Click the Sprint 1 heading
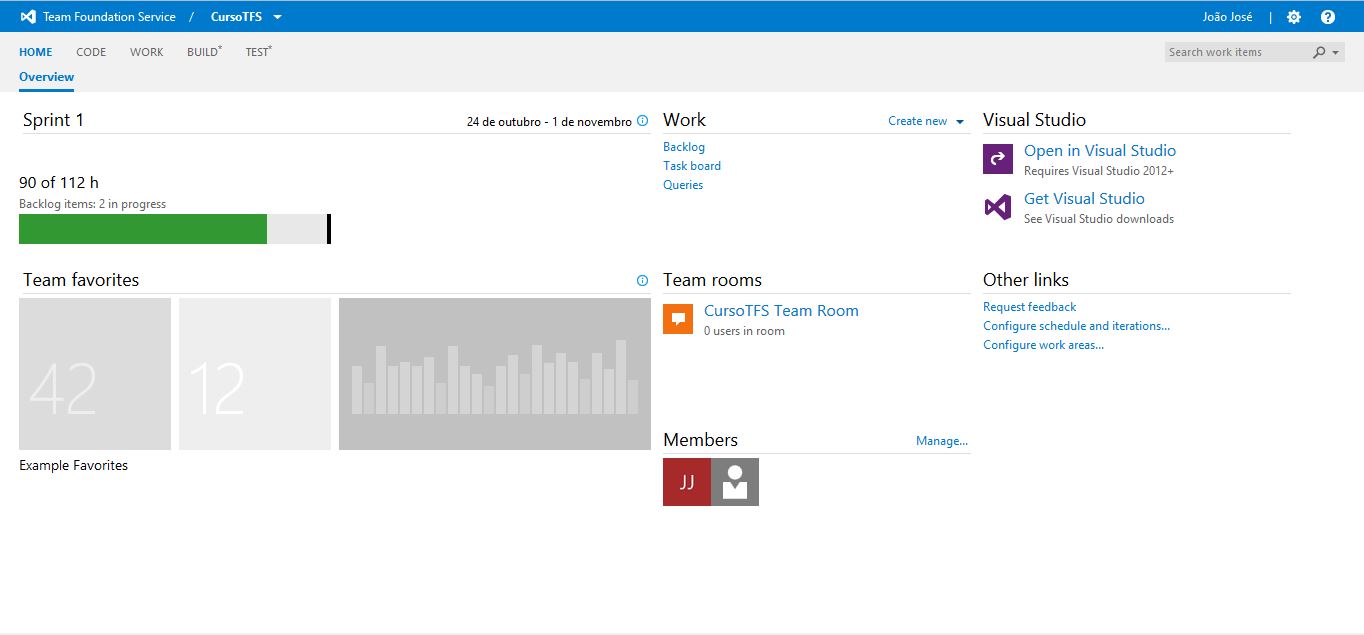The height and width of the screenshot is (635, 1364). point(53,120)
